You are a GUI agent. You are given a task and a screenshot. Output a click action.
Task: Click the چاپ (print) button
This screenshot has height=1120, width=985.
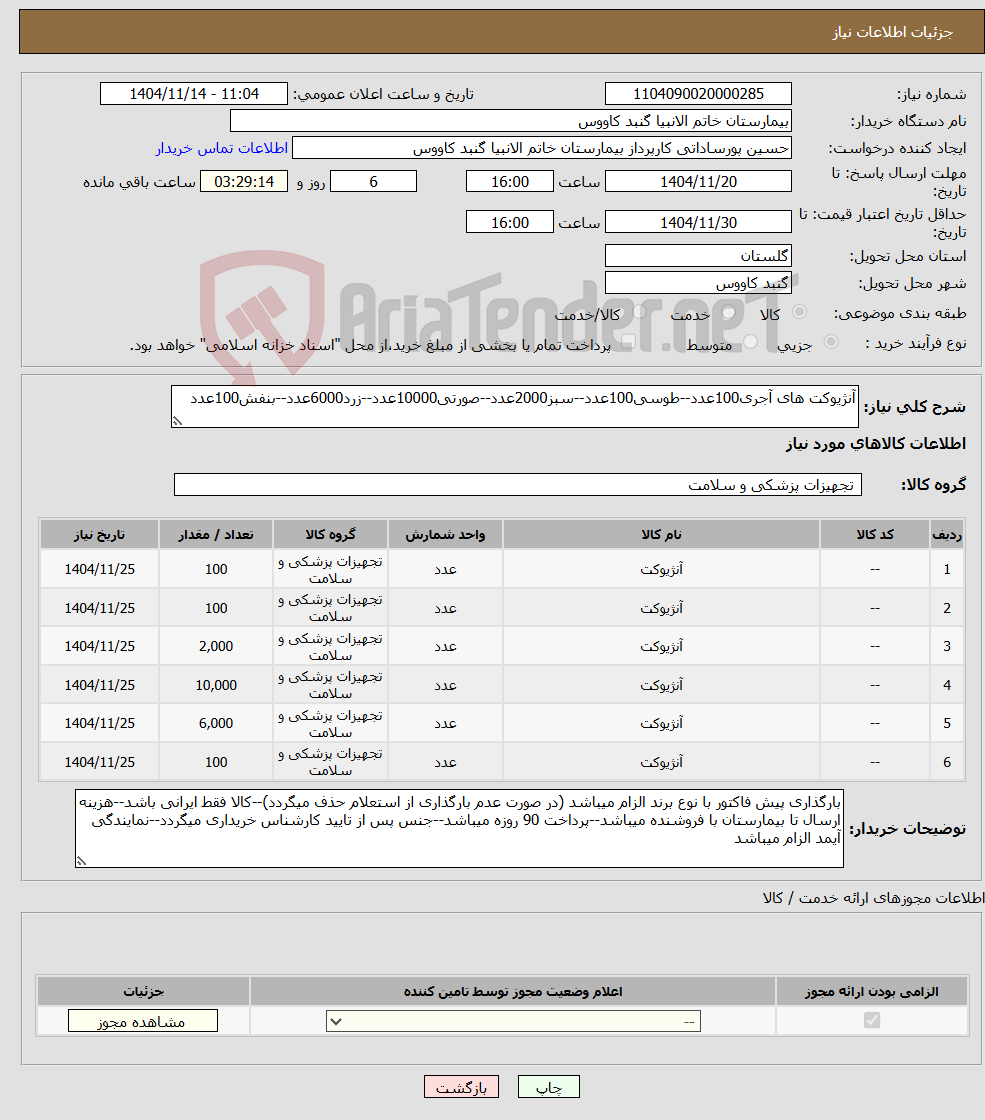(548, 1086)
